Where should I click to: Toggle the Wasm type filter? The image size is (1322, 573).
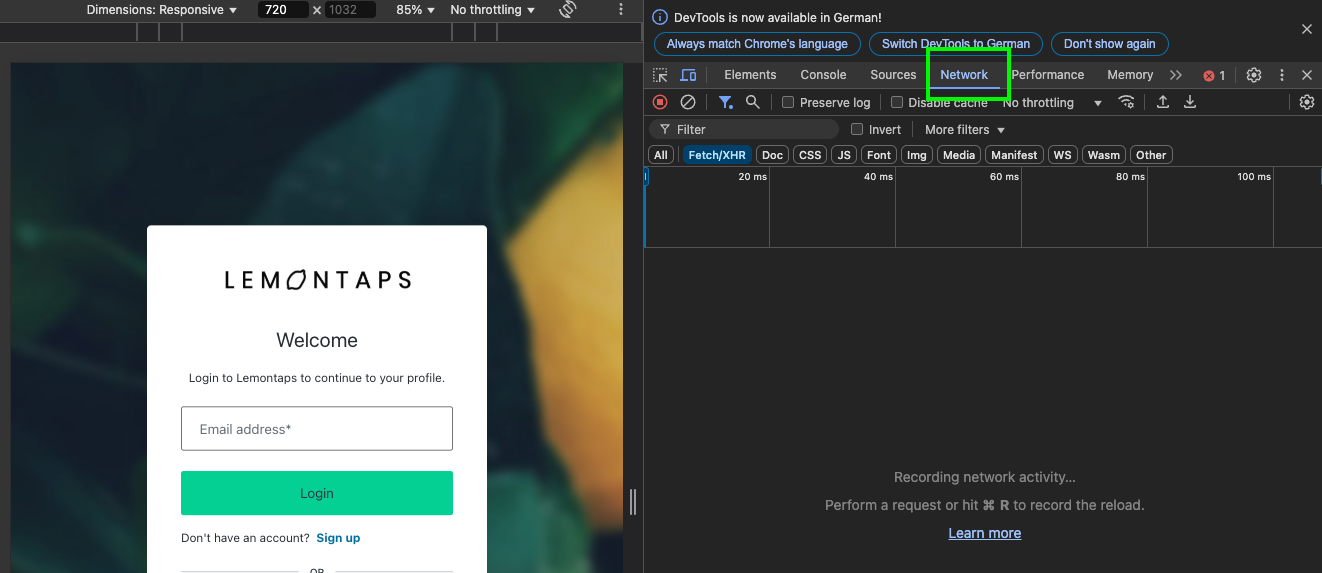(1104, 155)
